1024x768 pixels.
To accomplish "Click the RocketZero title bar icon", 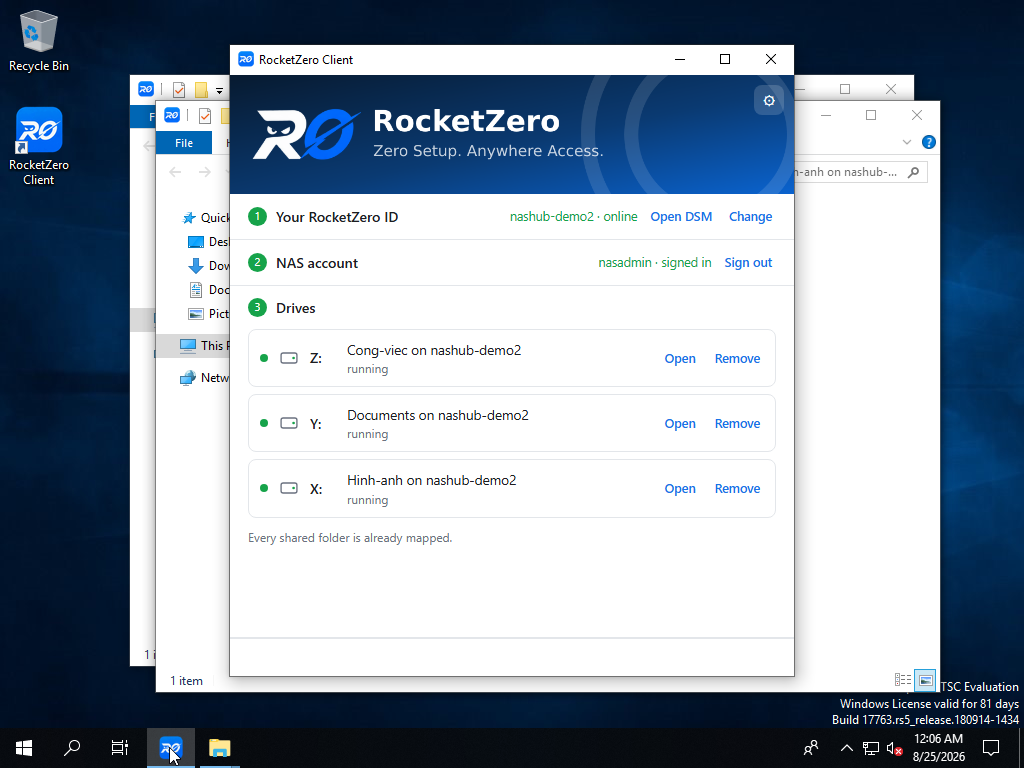I will click(246, 59).
